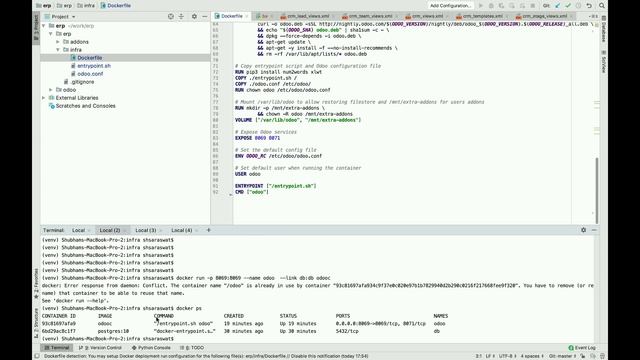Switch to crm_templates.xml tab
The image size is (640, 360).
click(482, 16)
